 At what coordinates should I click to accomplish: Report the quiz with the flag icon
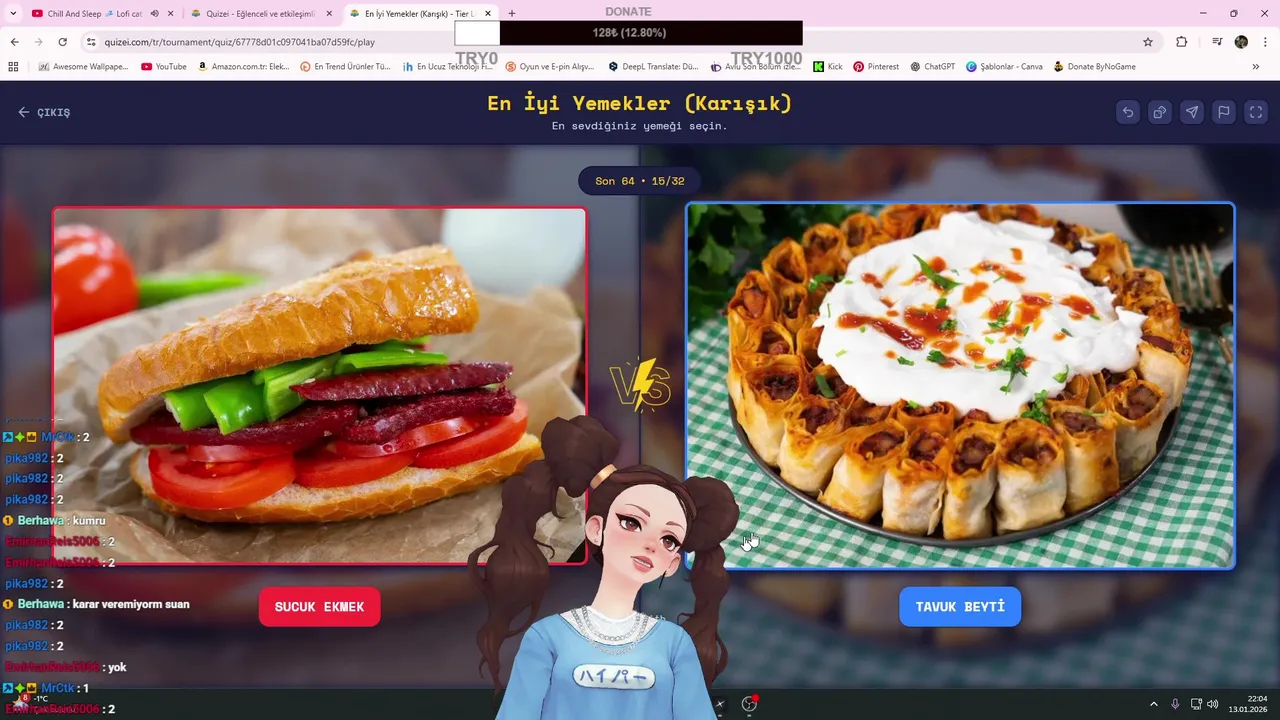(x=1224, y=112)
